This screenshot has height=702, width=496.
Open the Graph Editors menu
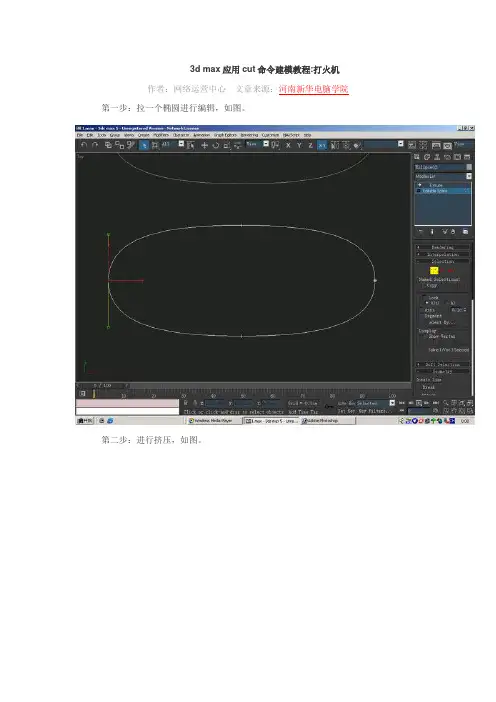(225, 135)
